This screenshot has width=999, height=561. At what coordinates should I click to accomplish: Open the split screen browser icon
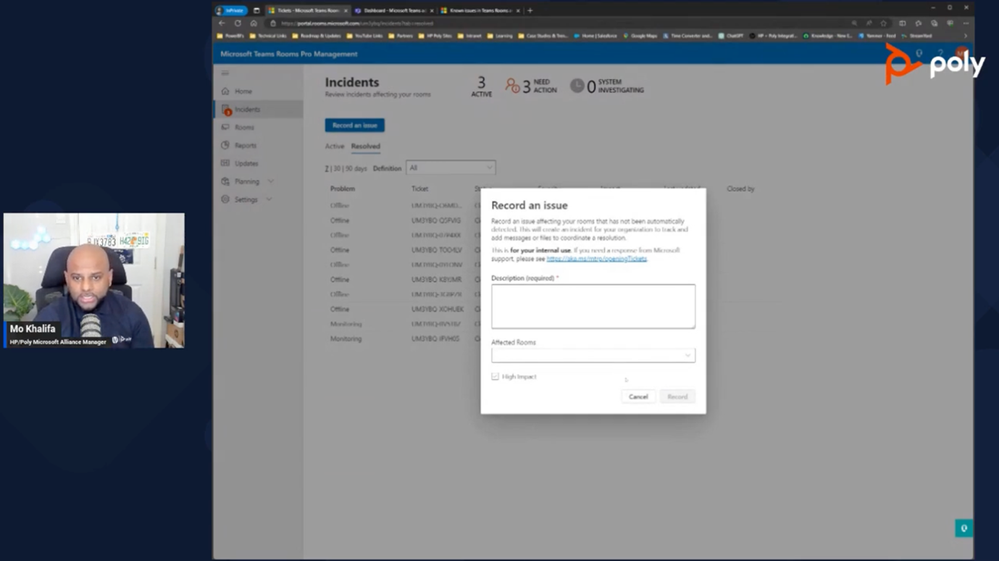point(902,23)
